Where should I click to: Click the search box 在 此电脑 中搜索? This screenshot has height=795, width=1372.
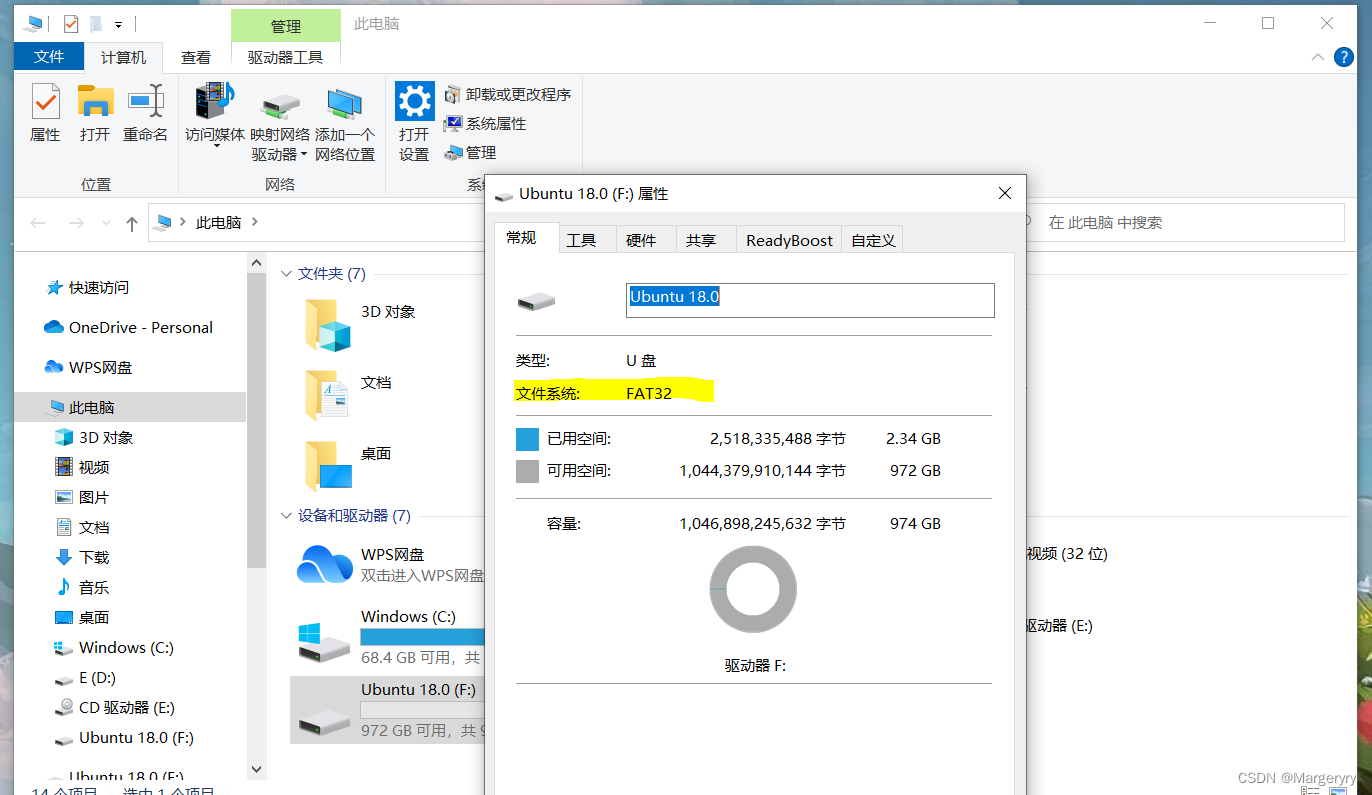pyautogui.click(x=1185, y=222)
